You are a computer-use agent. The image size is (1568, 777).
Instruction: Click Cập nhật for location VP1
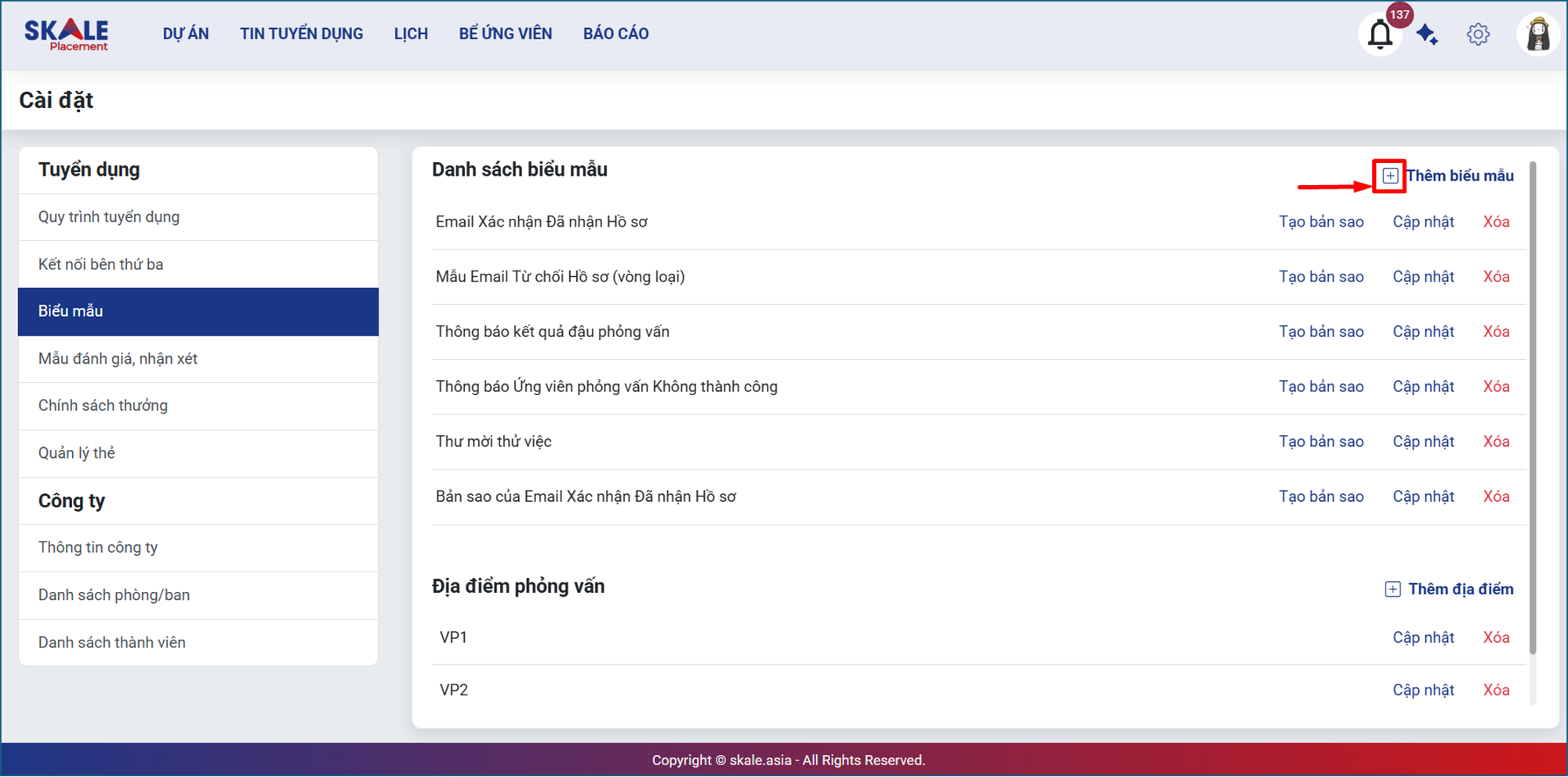(x=1423, y=637)
